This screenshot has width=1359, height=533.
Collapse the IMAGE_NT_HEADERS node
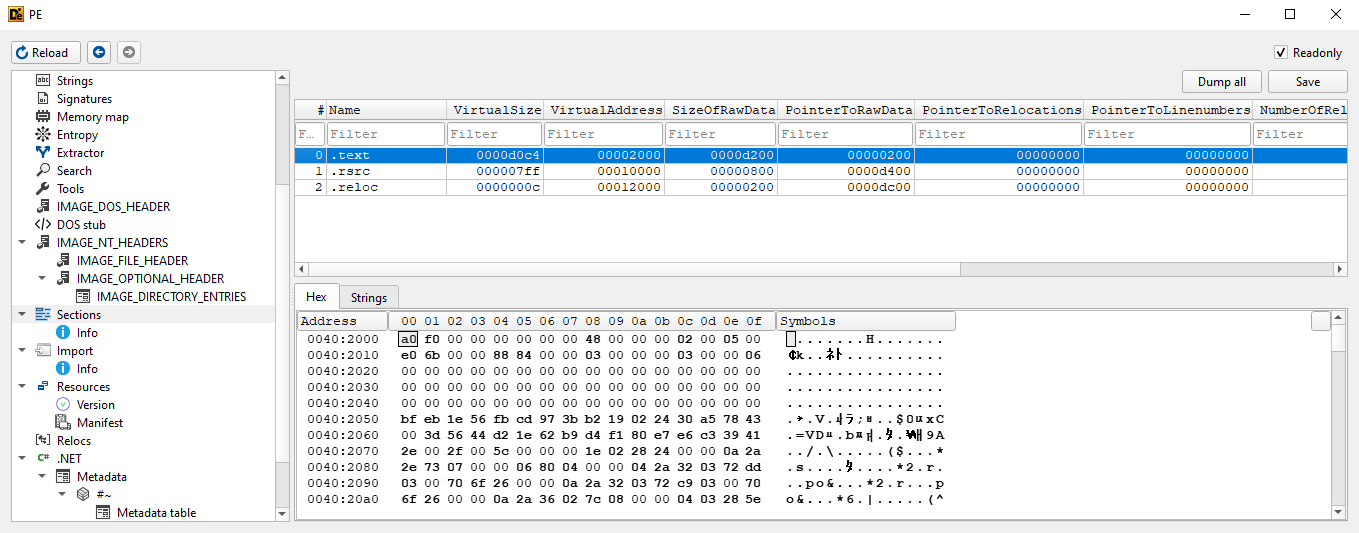tap(22, 242)
